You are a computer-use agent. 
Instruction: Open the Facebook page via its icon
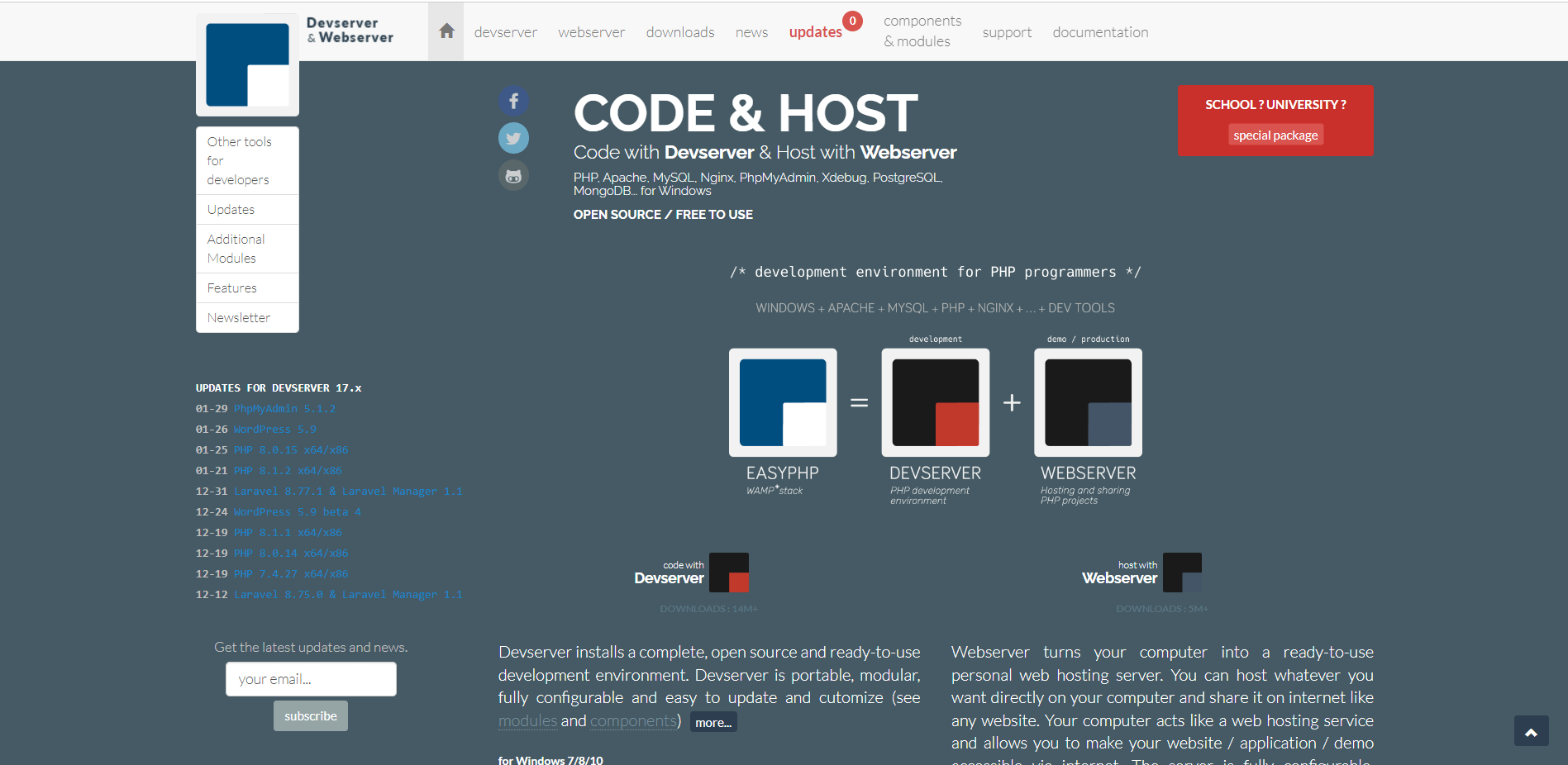point(513,100)
